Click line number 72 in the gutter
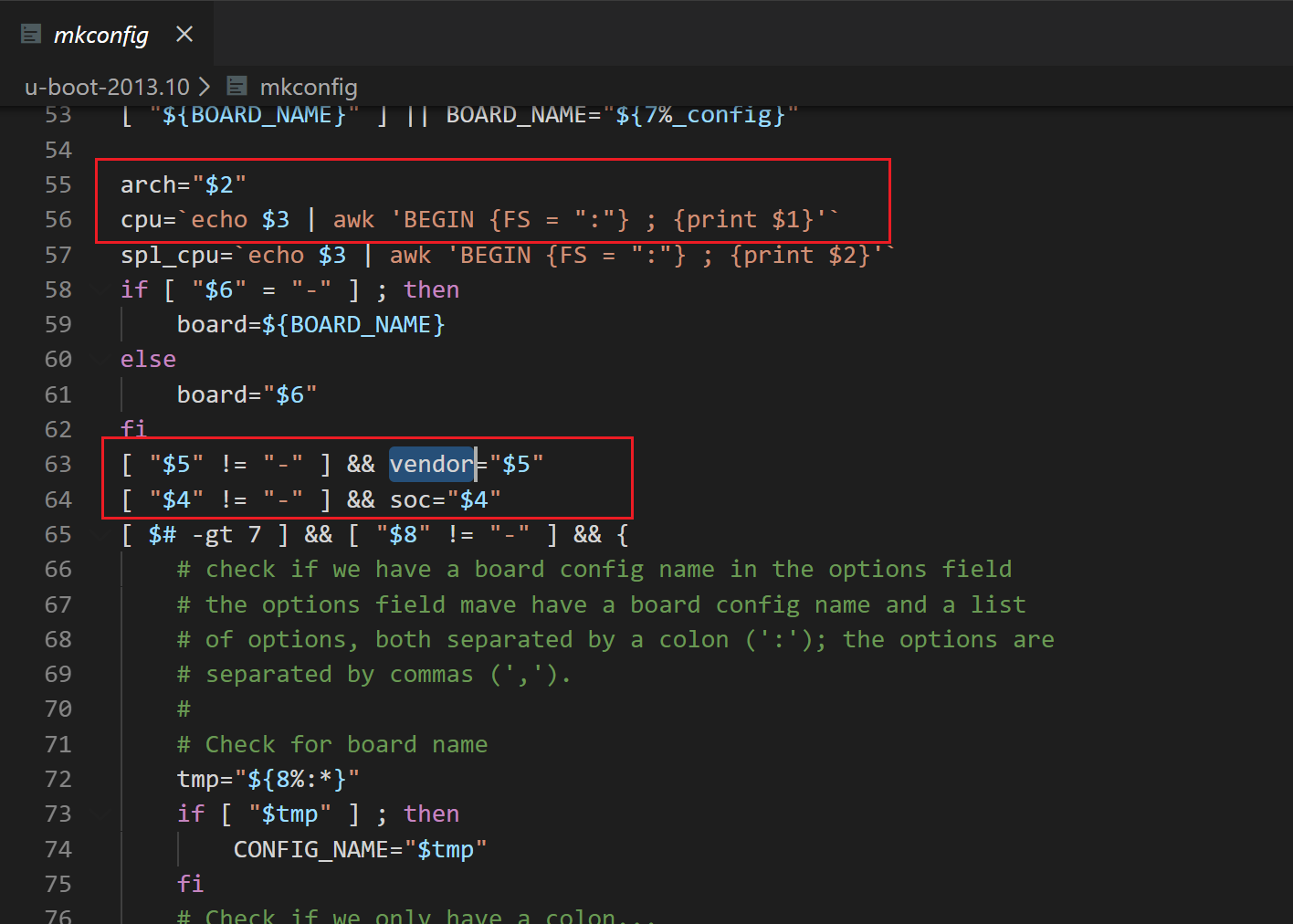Image resolution: width=1293 pixels, height=924 pixels. [58, 780]
